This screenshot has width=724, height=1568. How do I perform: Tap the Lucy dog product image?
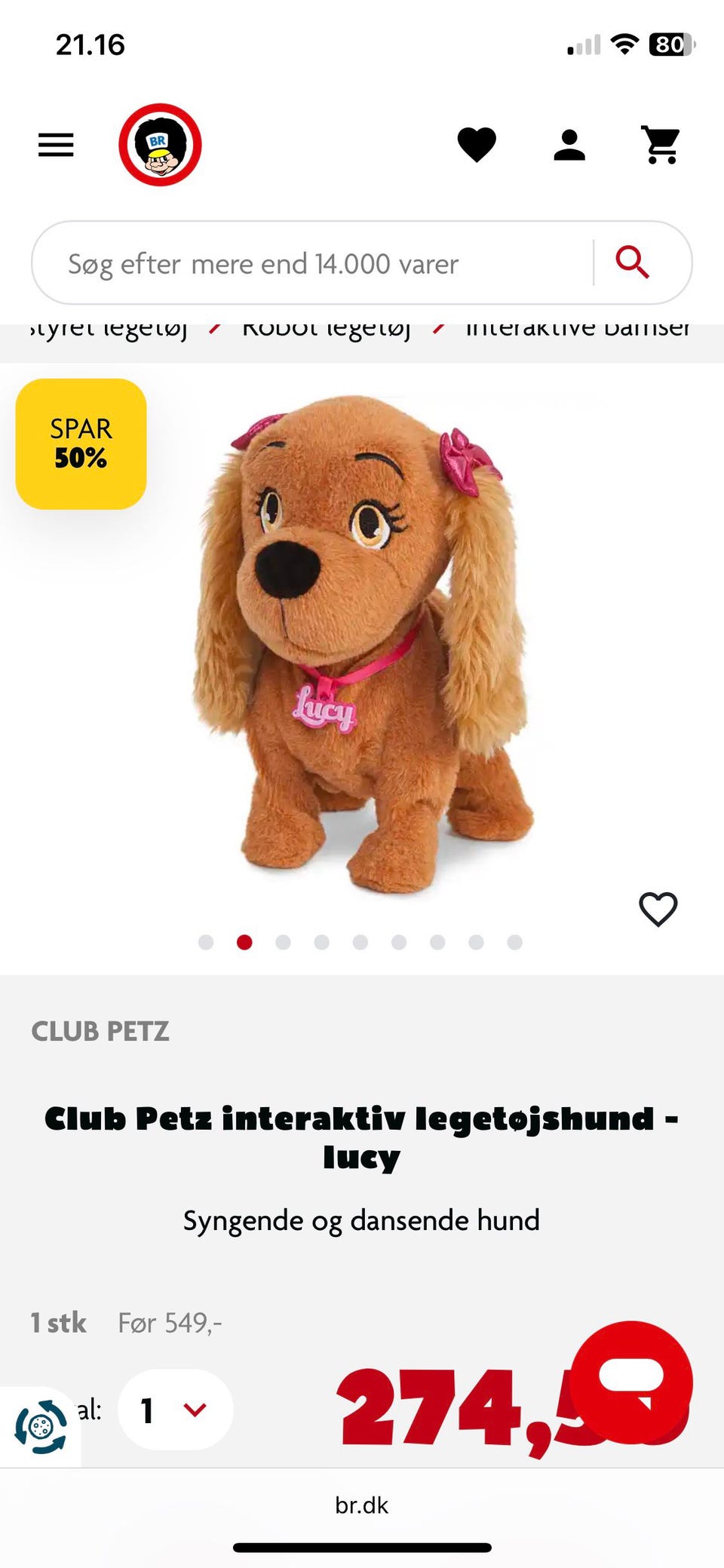(360, 645)
